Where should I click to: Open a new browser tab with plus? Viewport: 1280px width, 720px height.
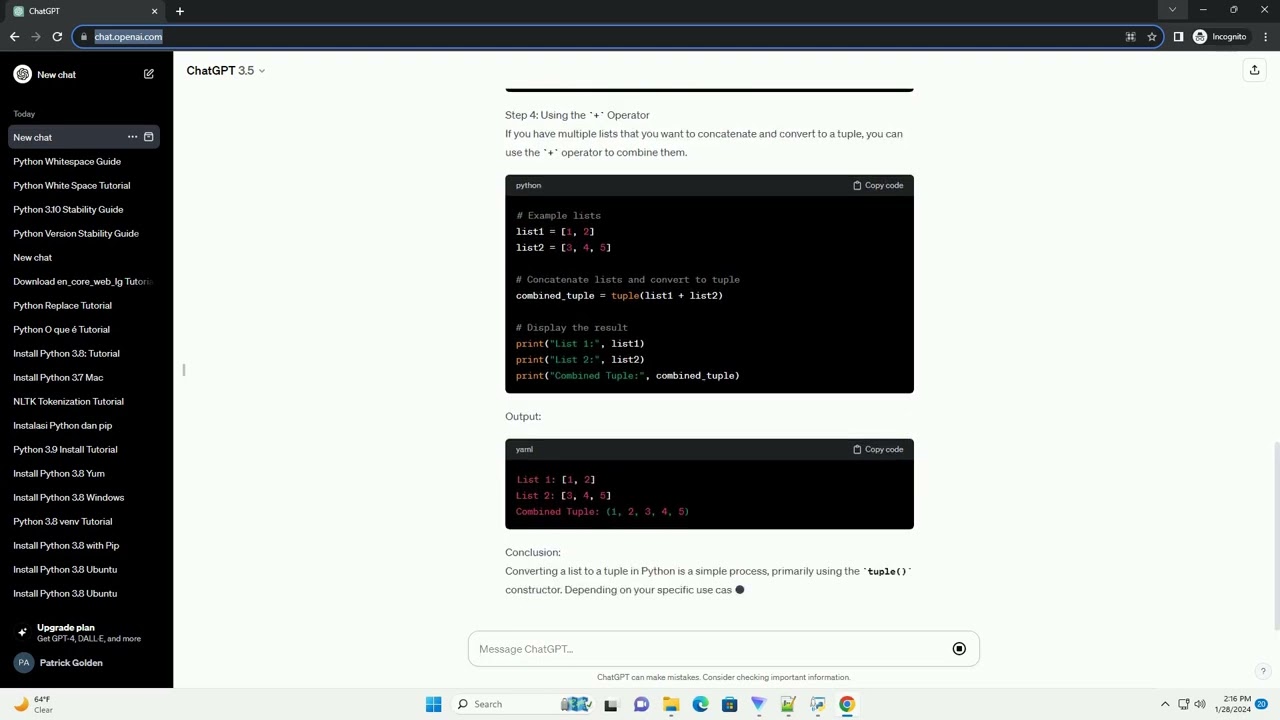click(x=180, y=11)
